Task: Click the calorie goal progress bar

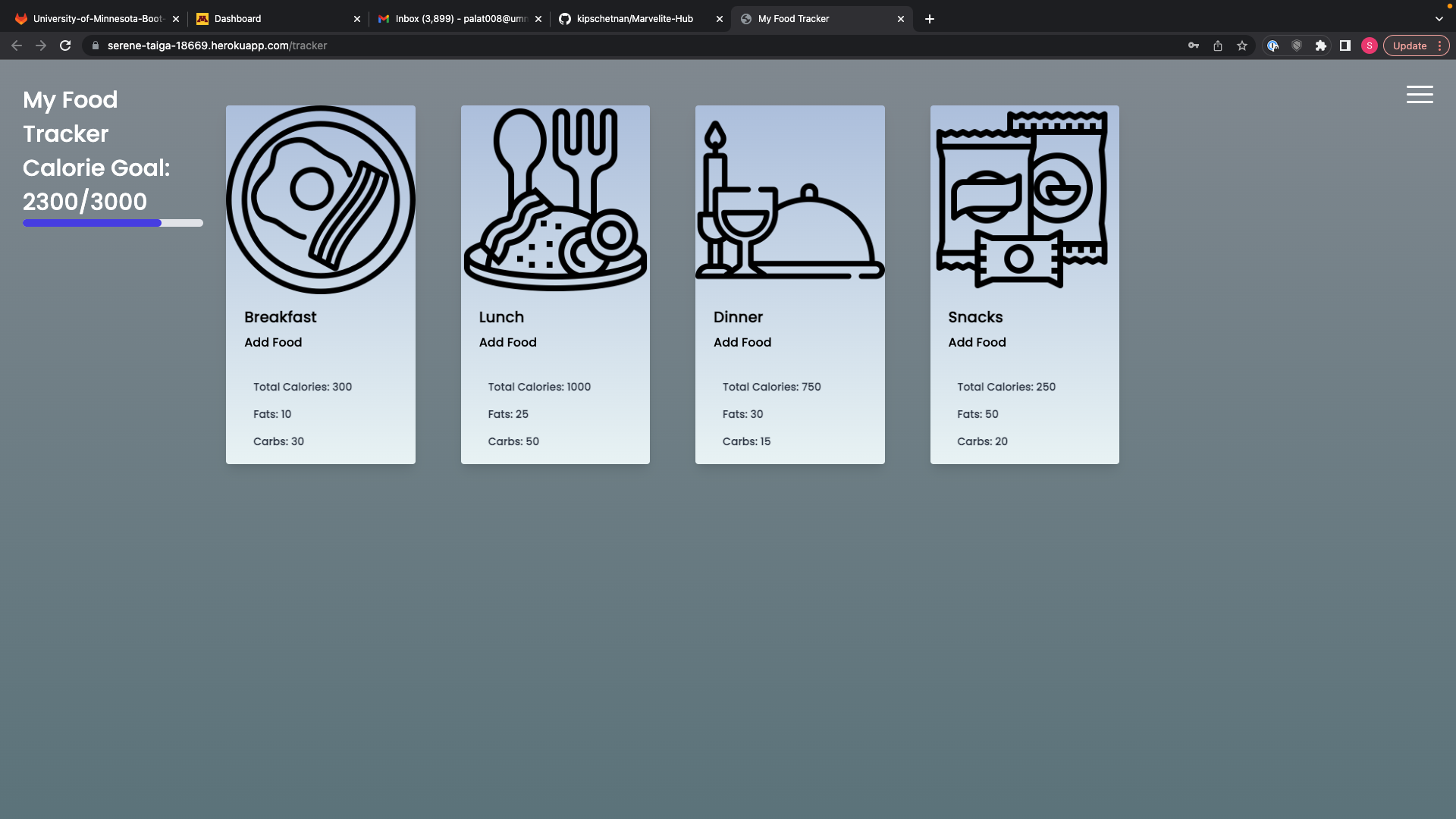Action: pyautogui.click(x=113, y=223)
